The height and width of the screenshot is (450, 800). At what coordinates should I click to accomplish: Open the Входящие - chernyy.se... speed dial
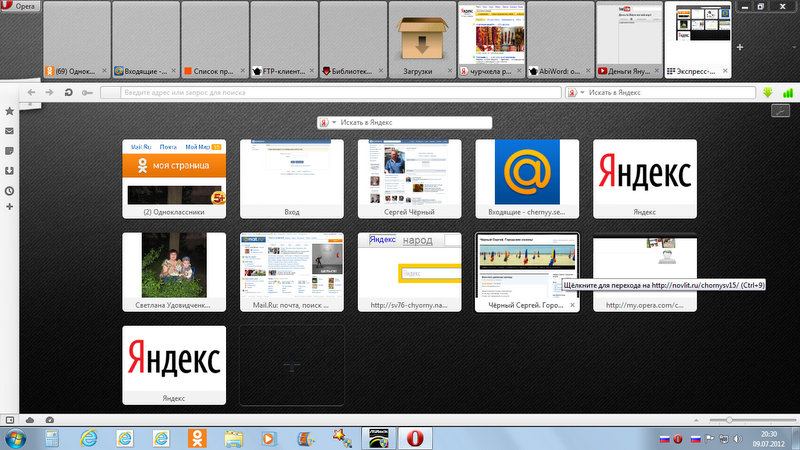527,179
